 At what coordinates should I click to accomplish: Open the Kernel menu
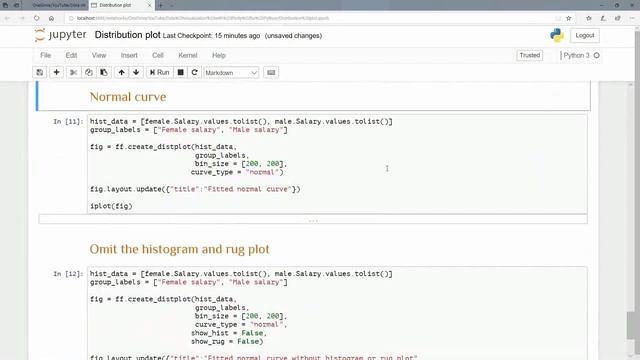(188, 55)
